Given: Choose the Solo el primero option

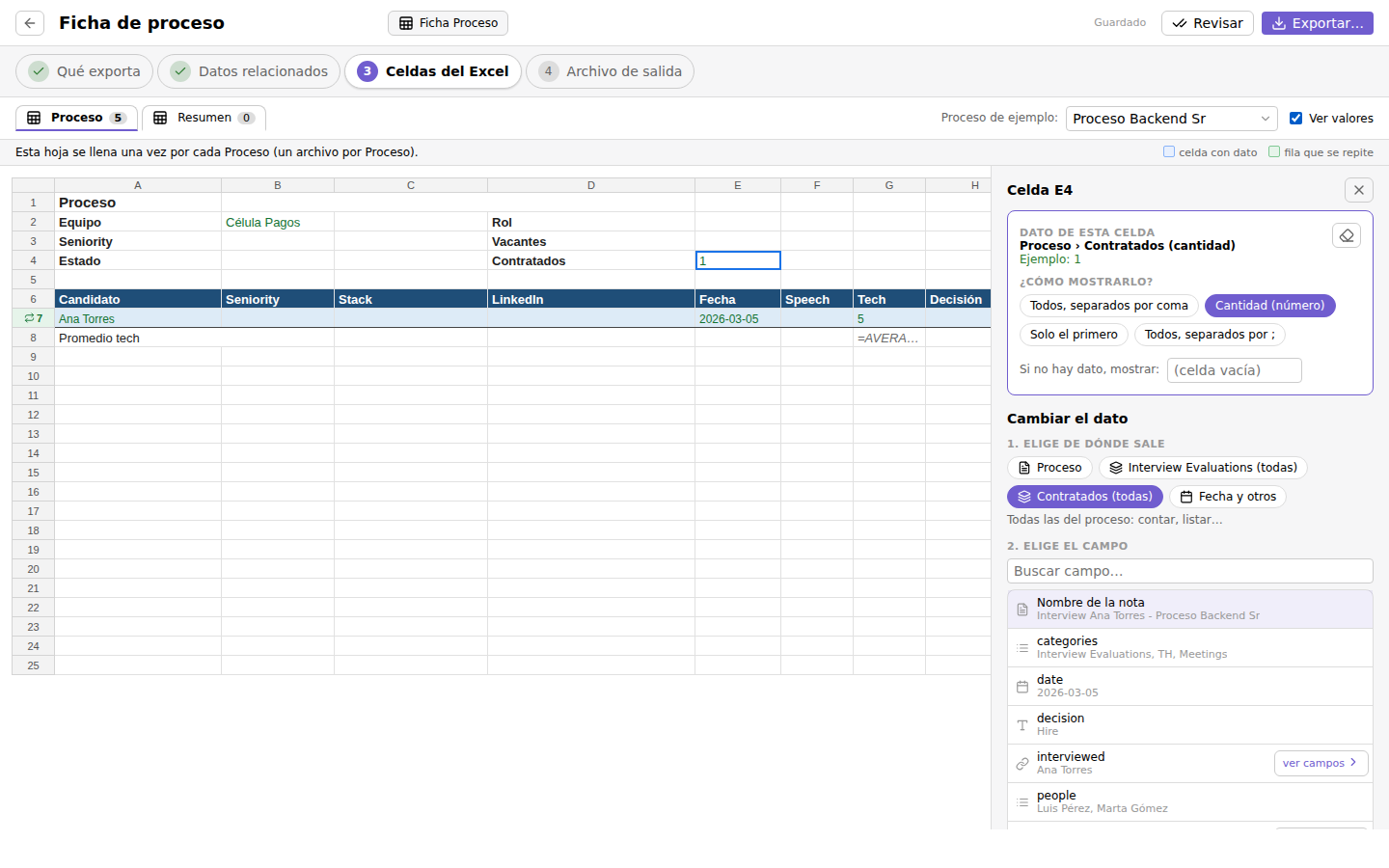Looking at the screenshot, I should point(1074,335).
